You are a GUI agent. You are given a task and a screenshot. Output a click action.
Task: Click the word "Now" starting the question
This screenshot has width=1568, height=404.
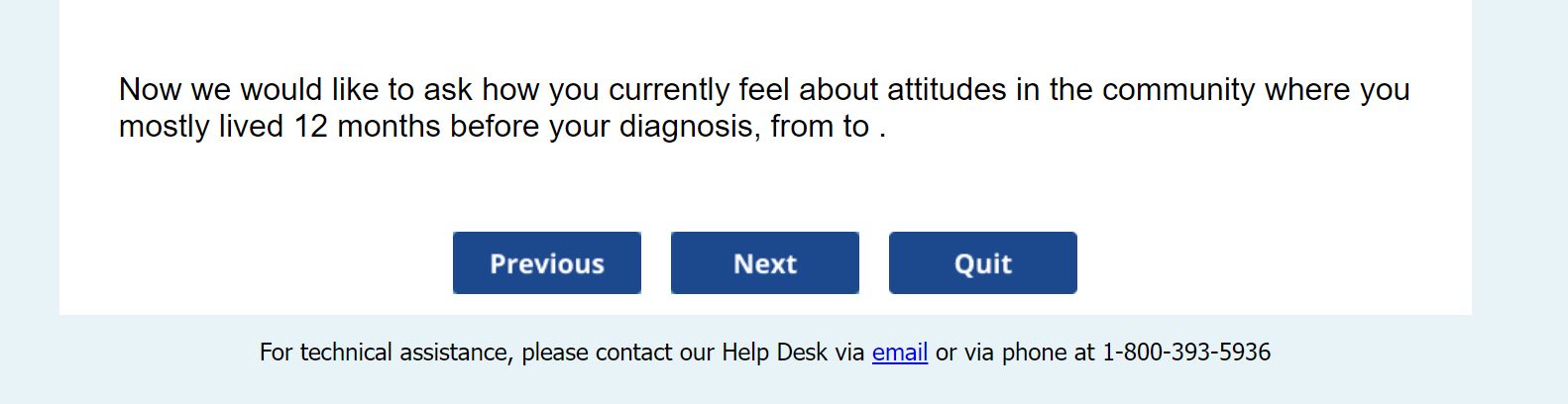point(151,90)
